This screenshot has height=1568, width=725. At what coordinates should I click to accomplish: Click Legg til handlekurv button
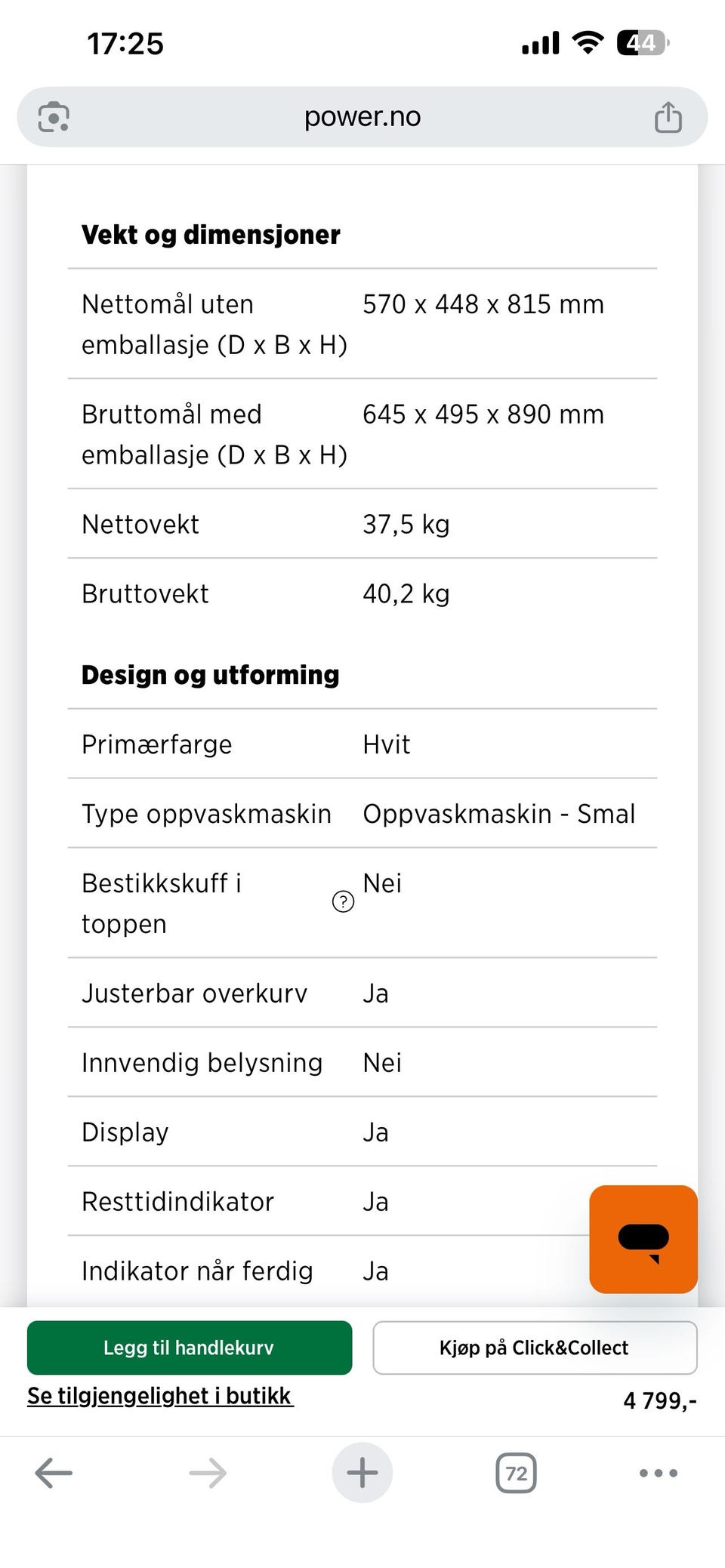pyautogui.click(x=190, y=1348)
